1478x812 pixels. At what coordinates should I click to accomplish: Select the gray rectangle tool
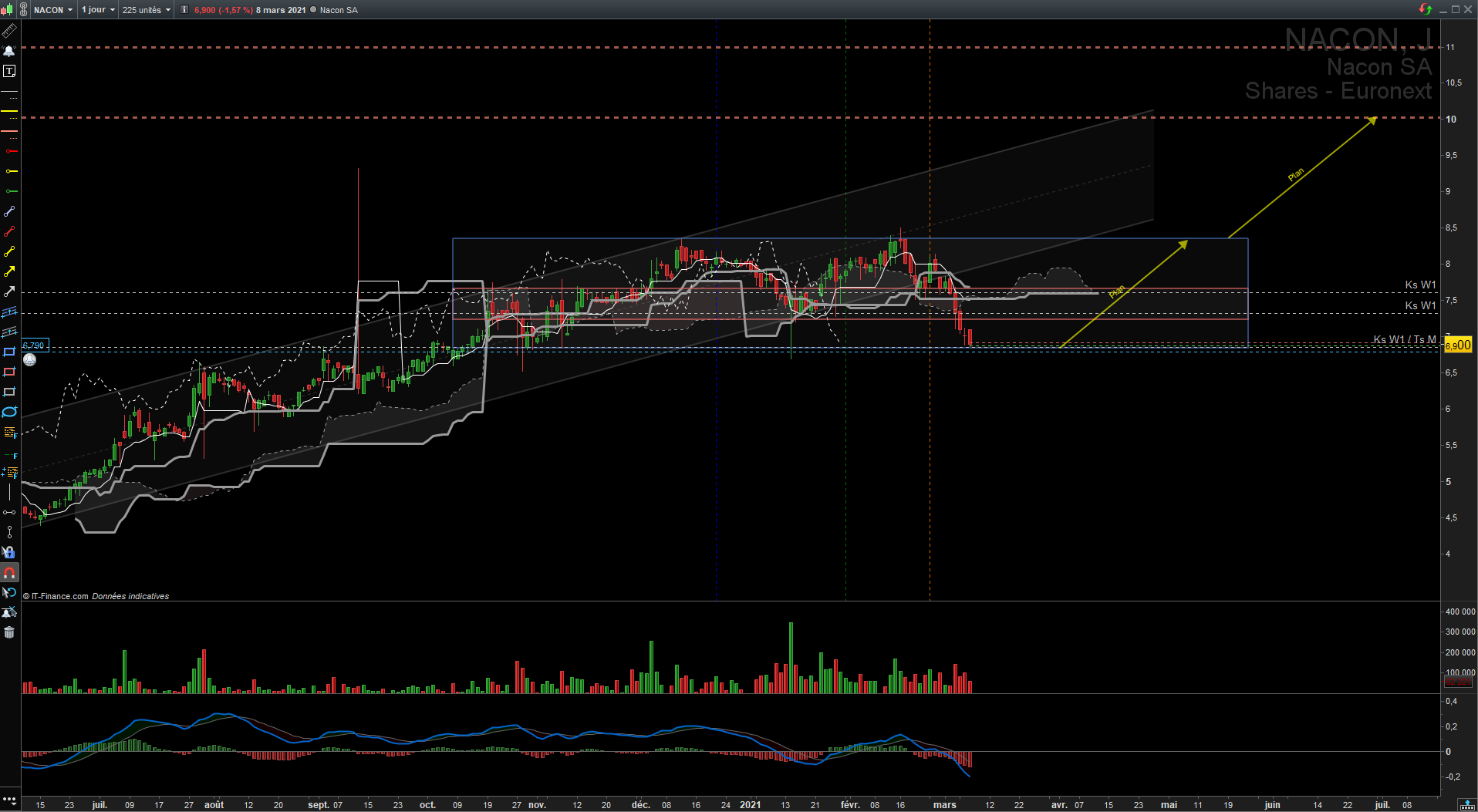9,392
